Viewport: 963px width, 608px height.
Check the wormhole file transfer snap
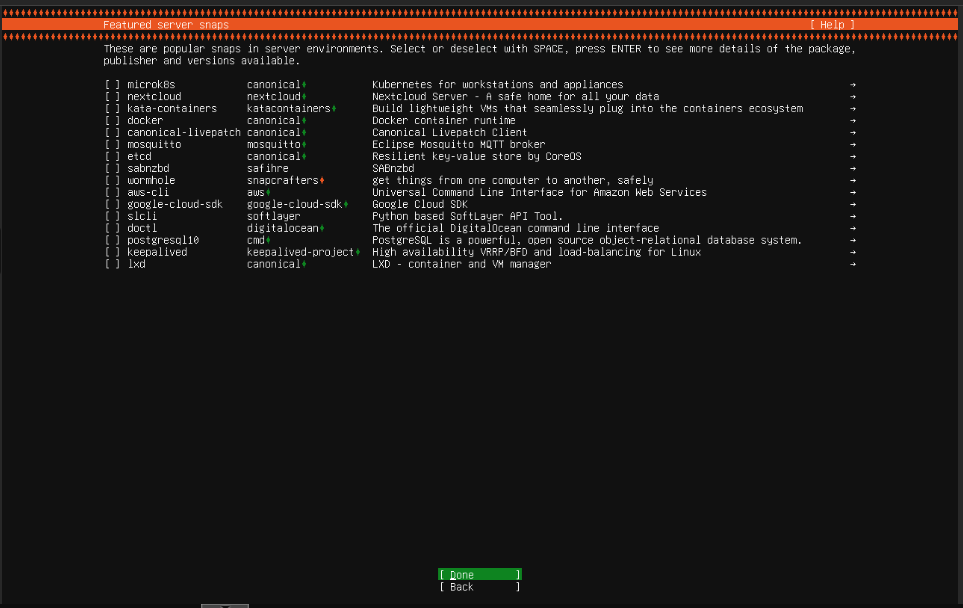click(111, 180)
